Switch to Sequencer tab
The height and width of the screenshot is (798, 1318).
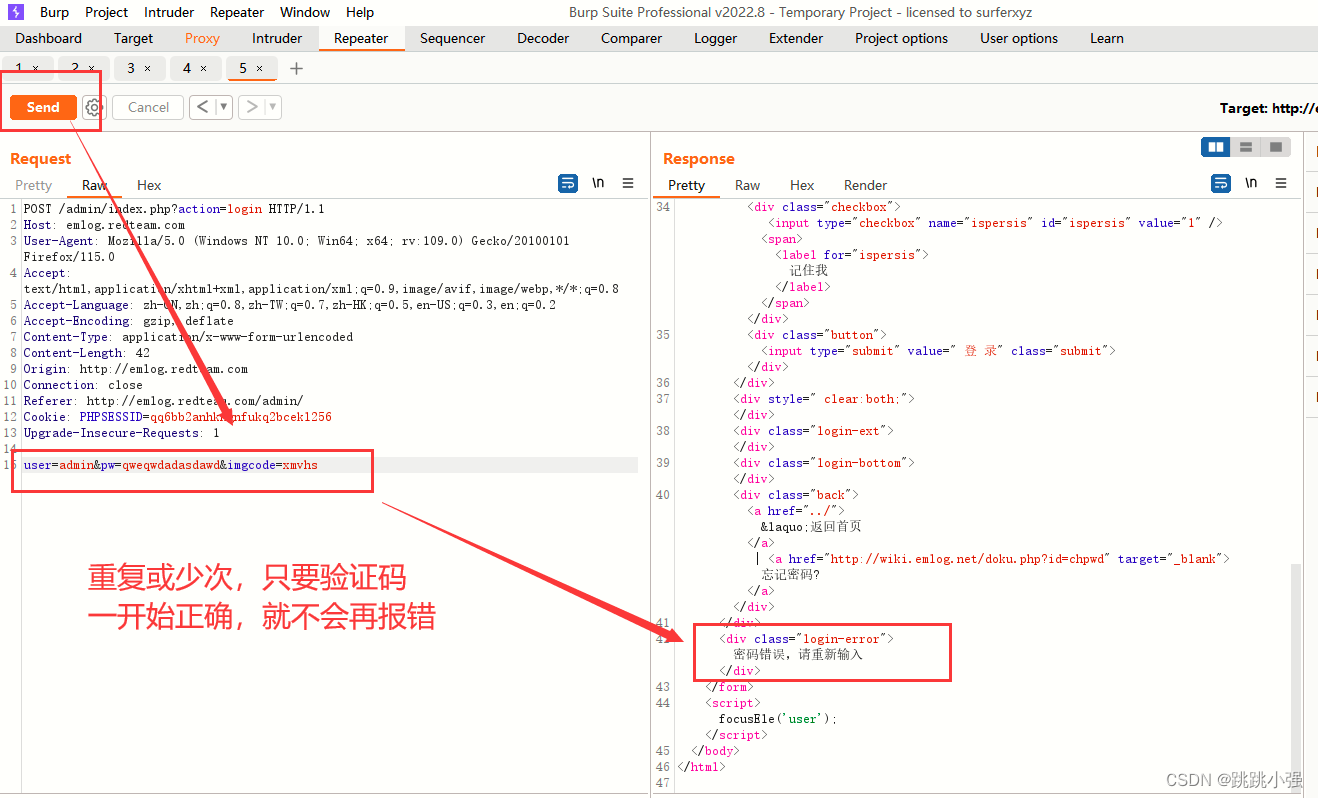click(x=453, y=38)
